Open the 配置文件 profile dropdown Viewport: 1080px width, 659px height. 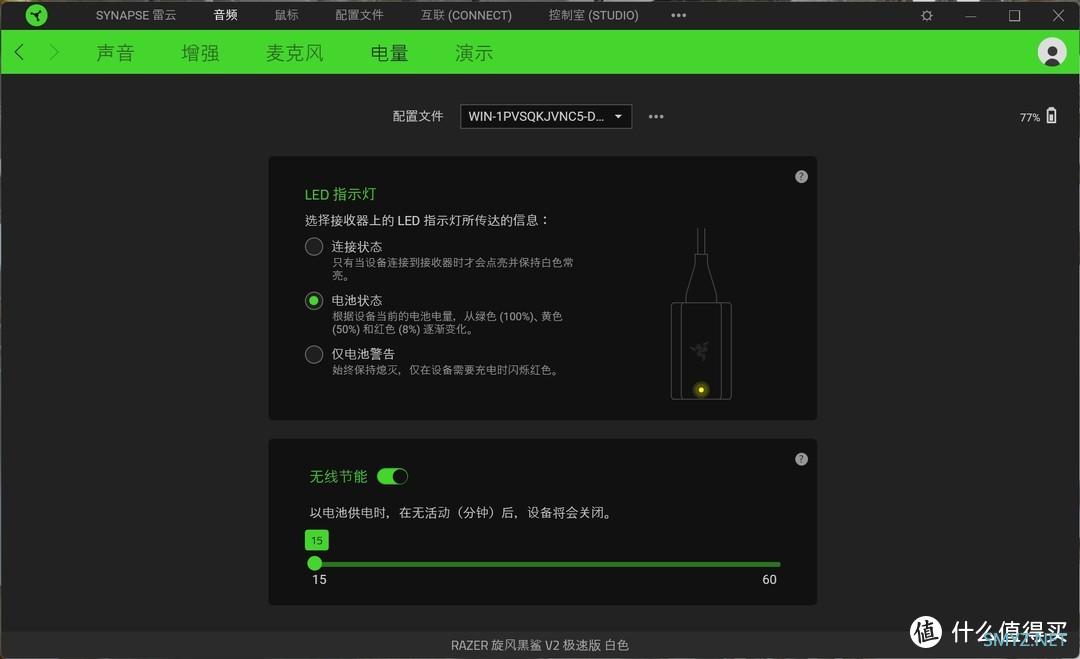point(546,116)
